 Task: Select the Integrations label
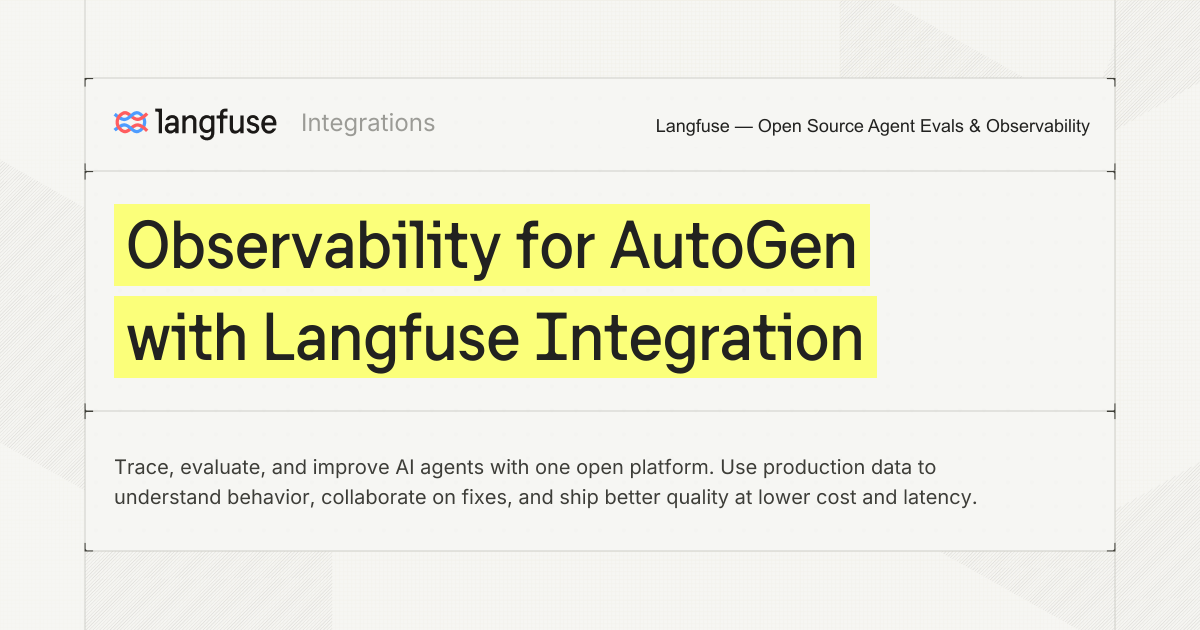pyautogui.click(x=368, y=123)
